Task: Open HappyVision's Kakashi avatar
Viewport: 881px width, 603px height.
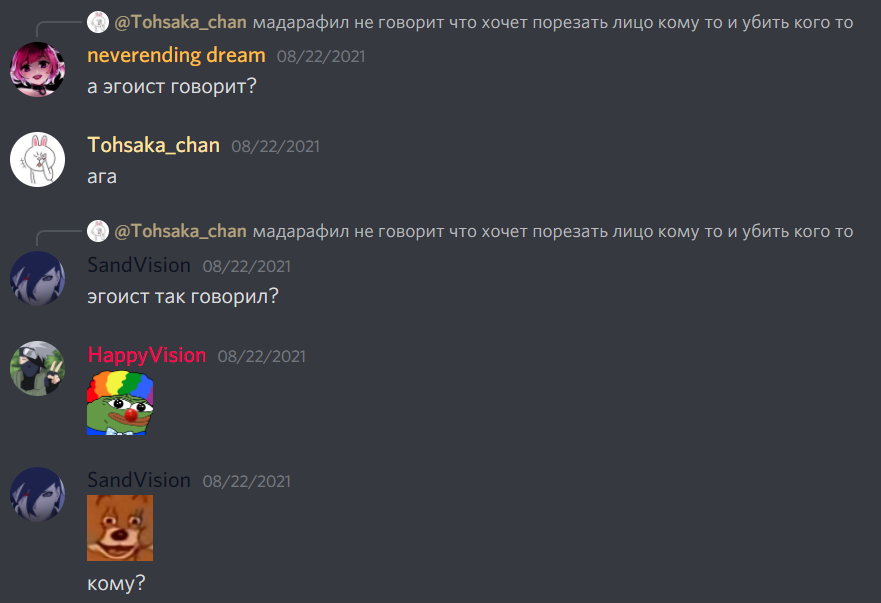Action: (x=38, y=369)
